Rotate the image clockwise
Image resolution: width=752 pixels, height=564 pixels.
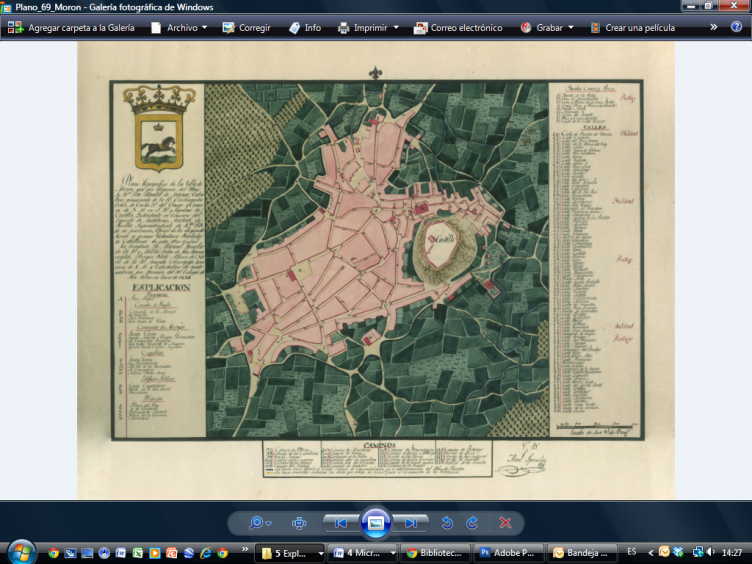click(x=472, y=523)
